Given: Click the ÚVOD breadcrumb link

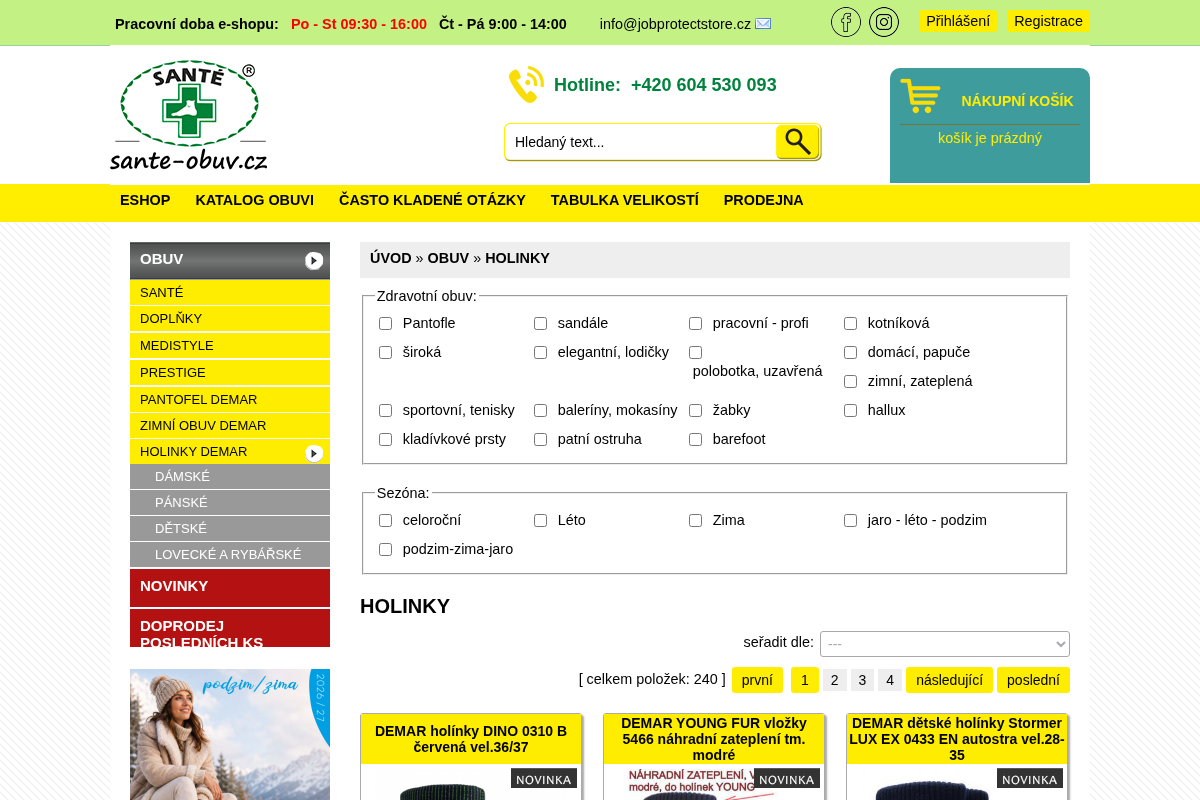Looking at the screenshot, I should pos(391,258).
